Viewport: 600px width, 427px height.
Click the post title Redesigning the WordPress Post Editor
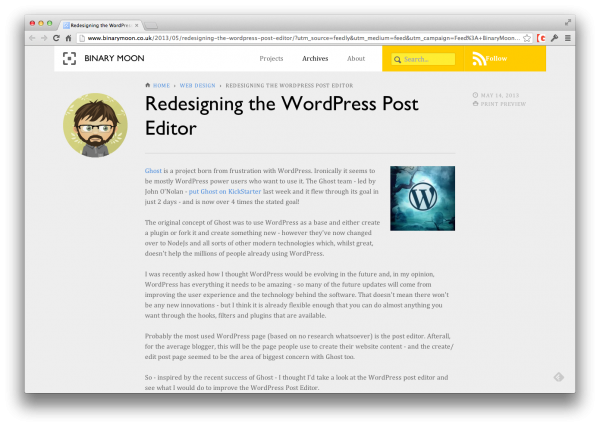[282, 116]
